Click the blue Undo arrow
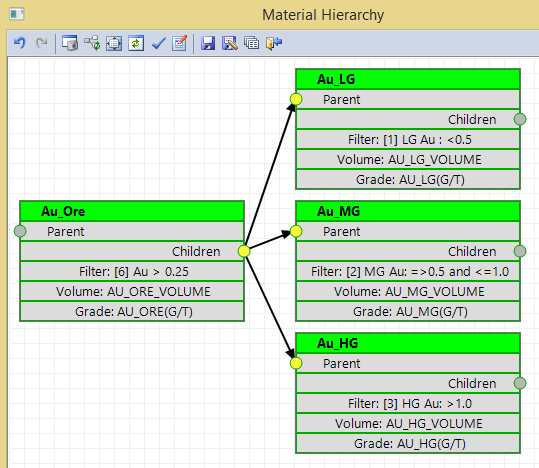This screenshot has height=468, width=539. (20, 43)
